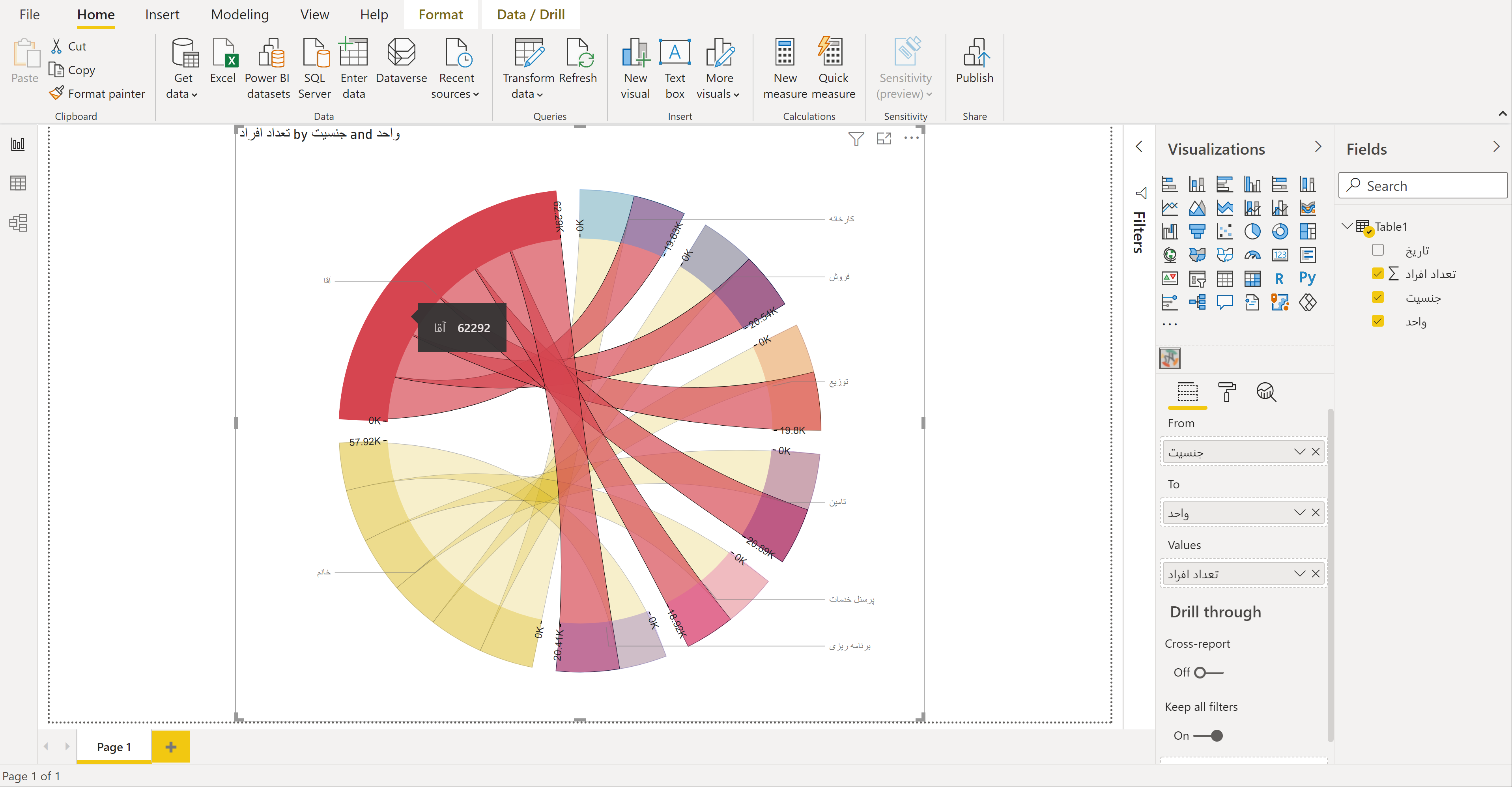Viewport: 1512px width, 787px height.
Task: Check the تاریخ field checkbox
Action: (1377, 250)
